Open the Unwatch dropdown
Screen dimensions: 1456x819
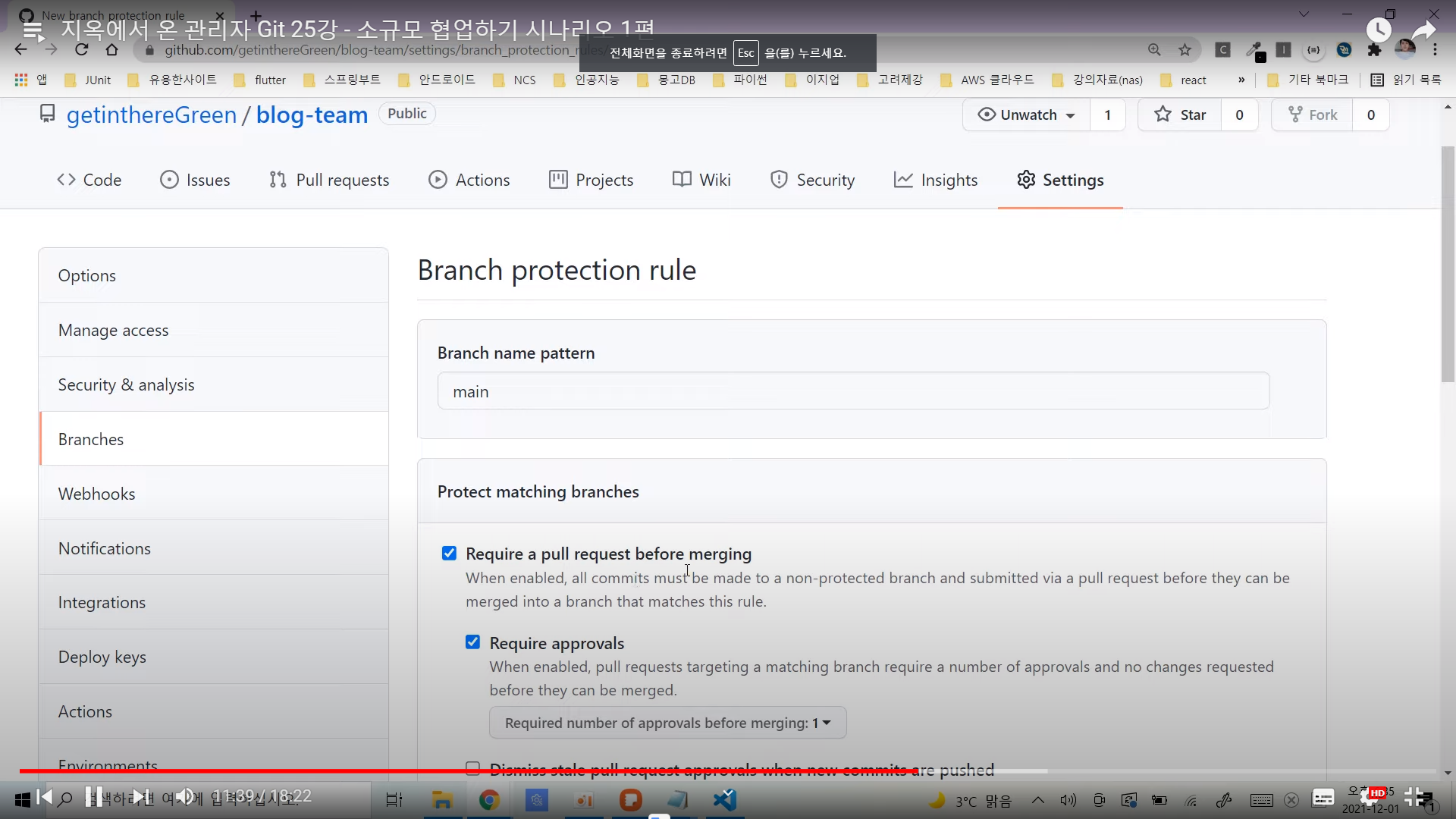coord(1027,115)
